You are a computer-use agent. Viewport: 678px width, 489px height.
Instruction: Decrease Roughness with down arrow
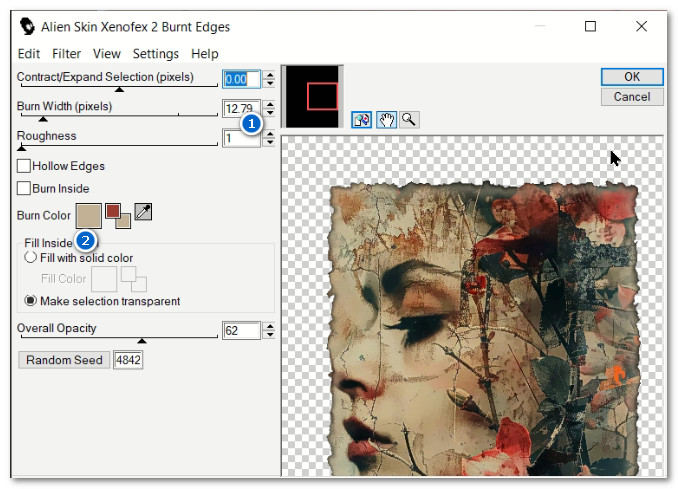[x=270, y=142]
